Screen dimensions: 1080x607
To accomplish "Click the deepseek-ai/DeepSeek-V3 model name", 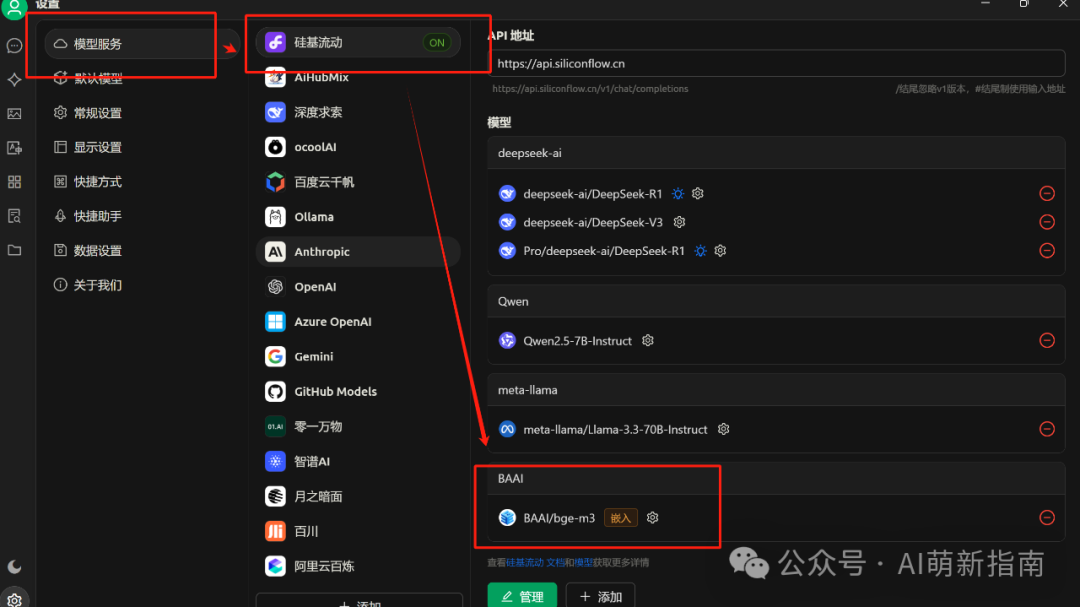I will point(593,222).
